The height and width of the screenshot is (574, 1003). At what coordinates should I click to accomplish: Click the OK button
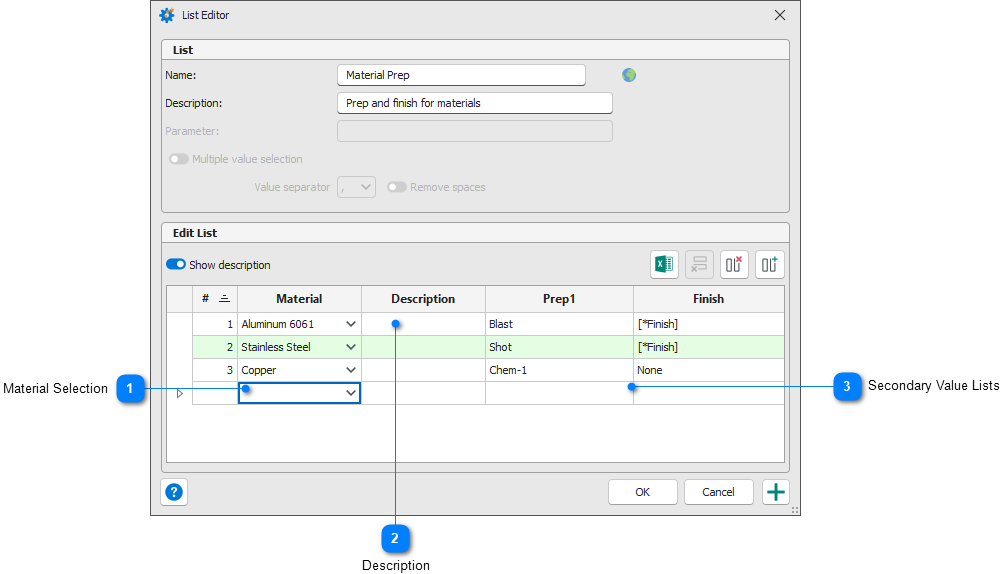click(643, 492)
